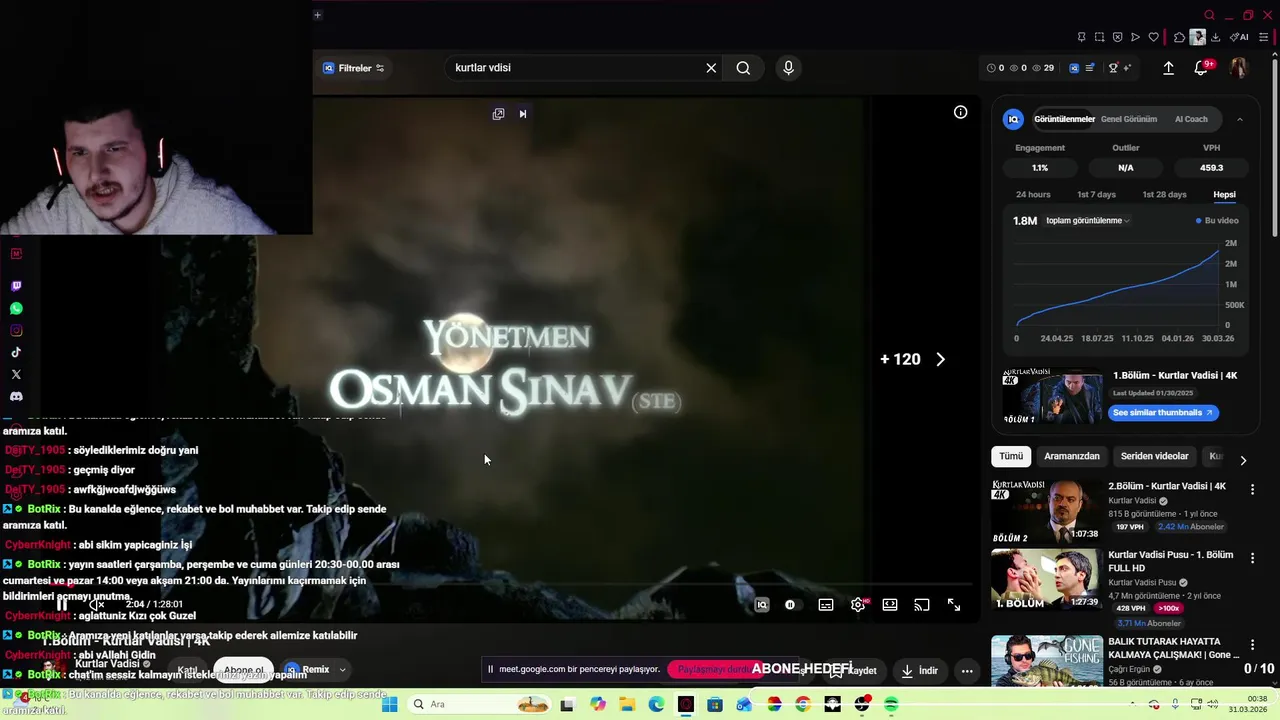Unmute the video volume icon
Screen dimensions: 1280x720
point(96,604)
